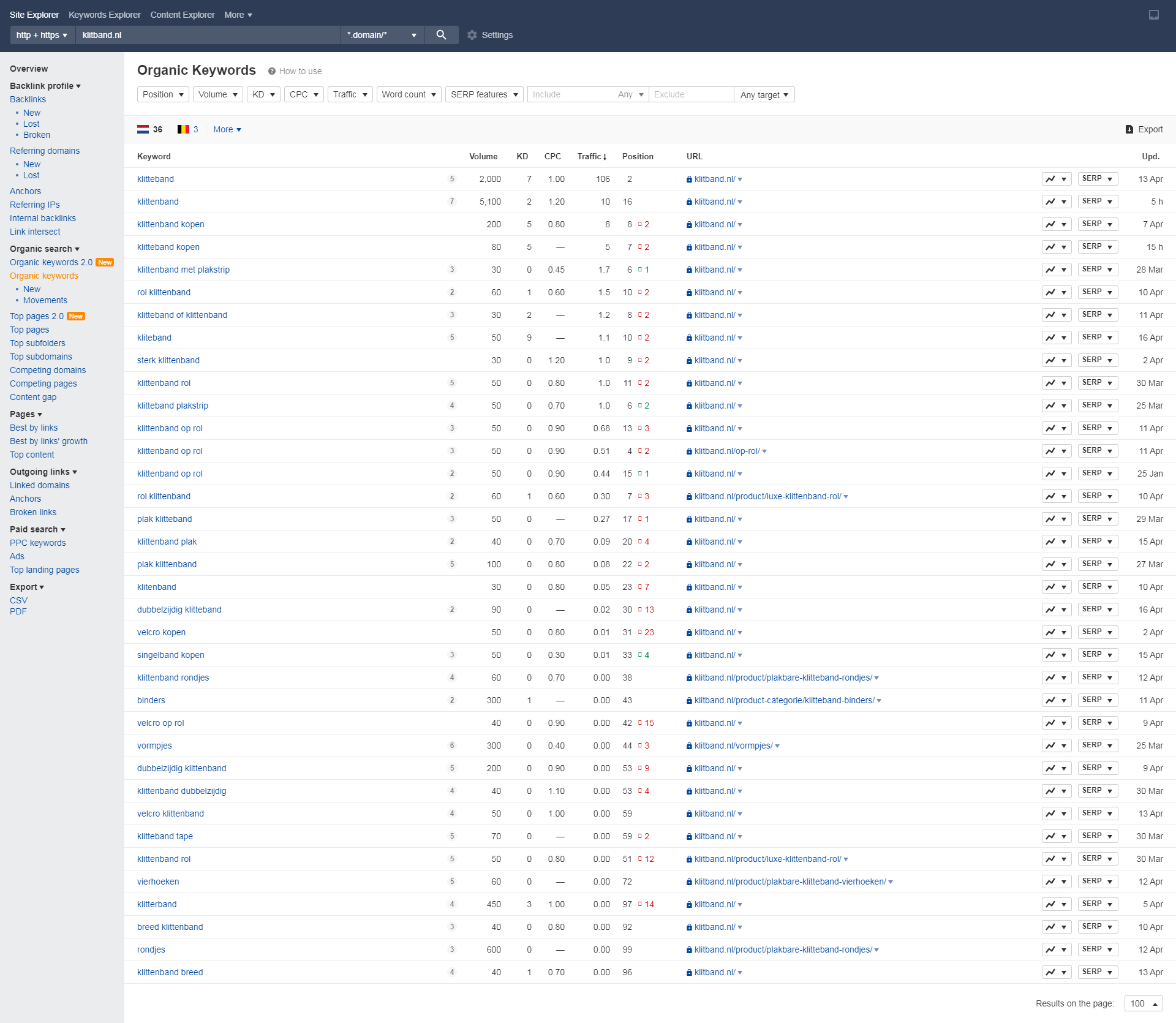Open history chart for sterk klittenband
This screenshot has width=1176, height=1023.
(1057, 360)
